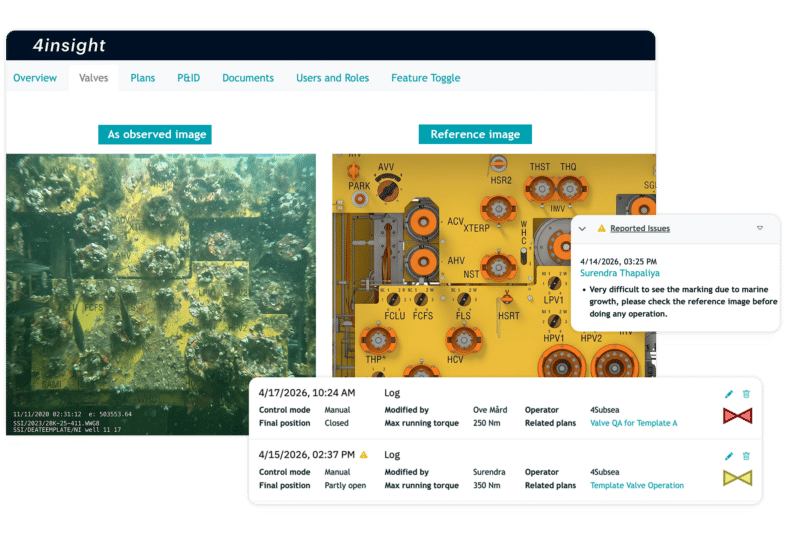796x537 pixels.
Task: Click the THP valve on reference image
Action: point(378,340)
